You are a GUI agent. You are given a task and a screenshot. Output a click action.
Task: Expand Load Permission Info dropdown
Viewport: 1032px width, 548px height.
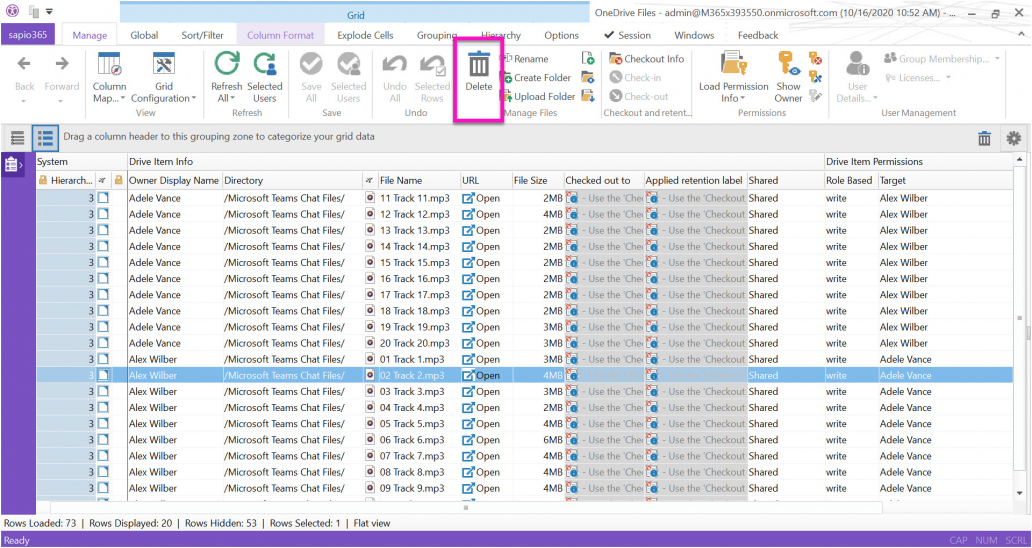click(x=742, y=99)
